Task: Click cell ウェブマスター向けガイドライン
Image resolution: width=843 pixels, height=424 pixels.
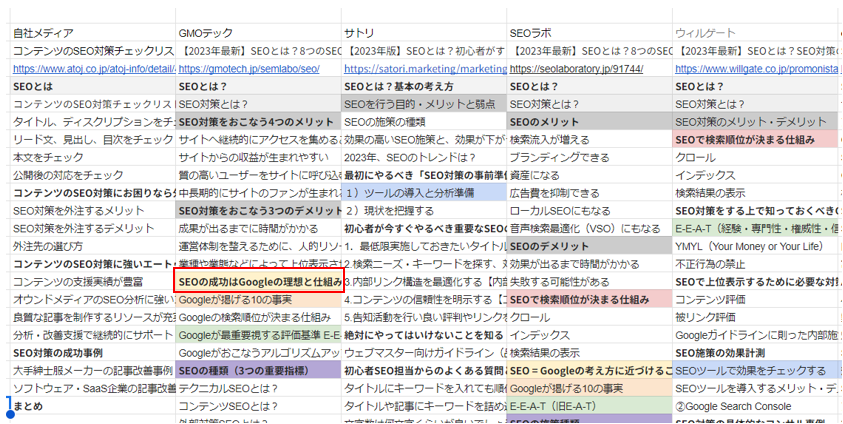Action: [x=424, y=353]
